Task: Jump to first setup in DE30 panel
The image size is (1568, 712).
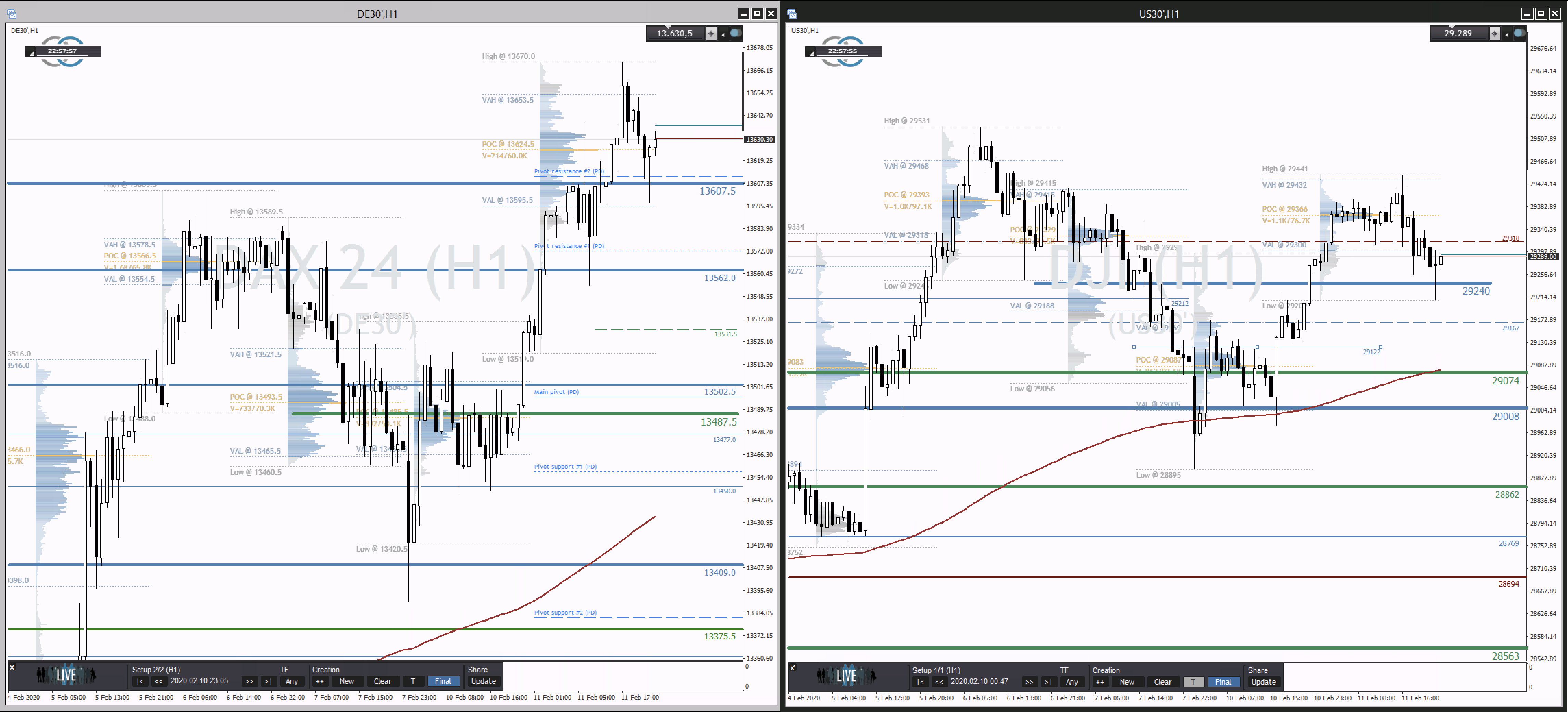Action: click(x=140, y=681)
